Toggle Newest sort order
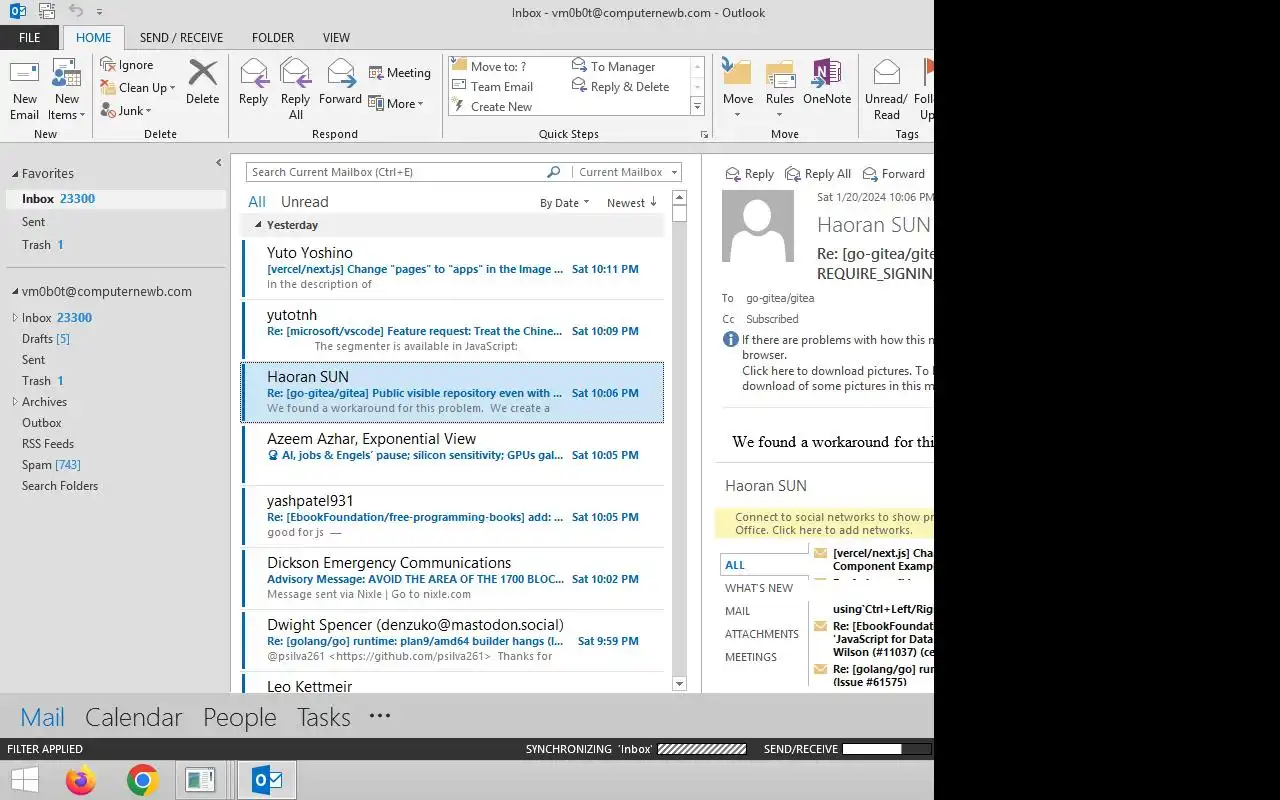1280x800 pixels. click(631, 203)
